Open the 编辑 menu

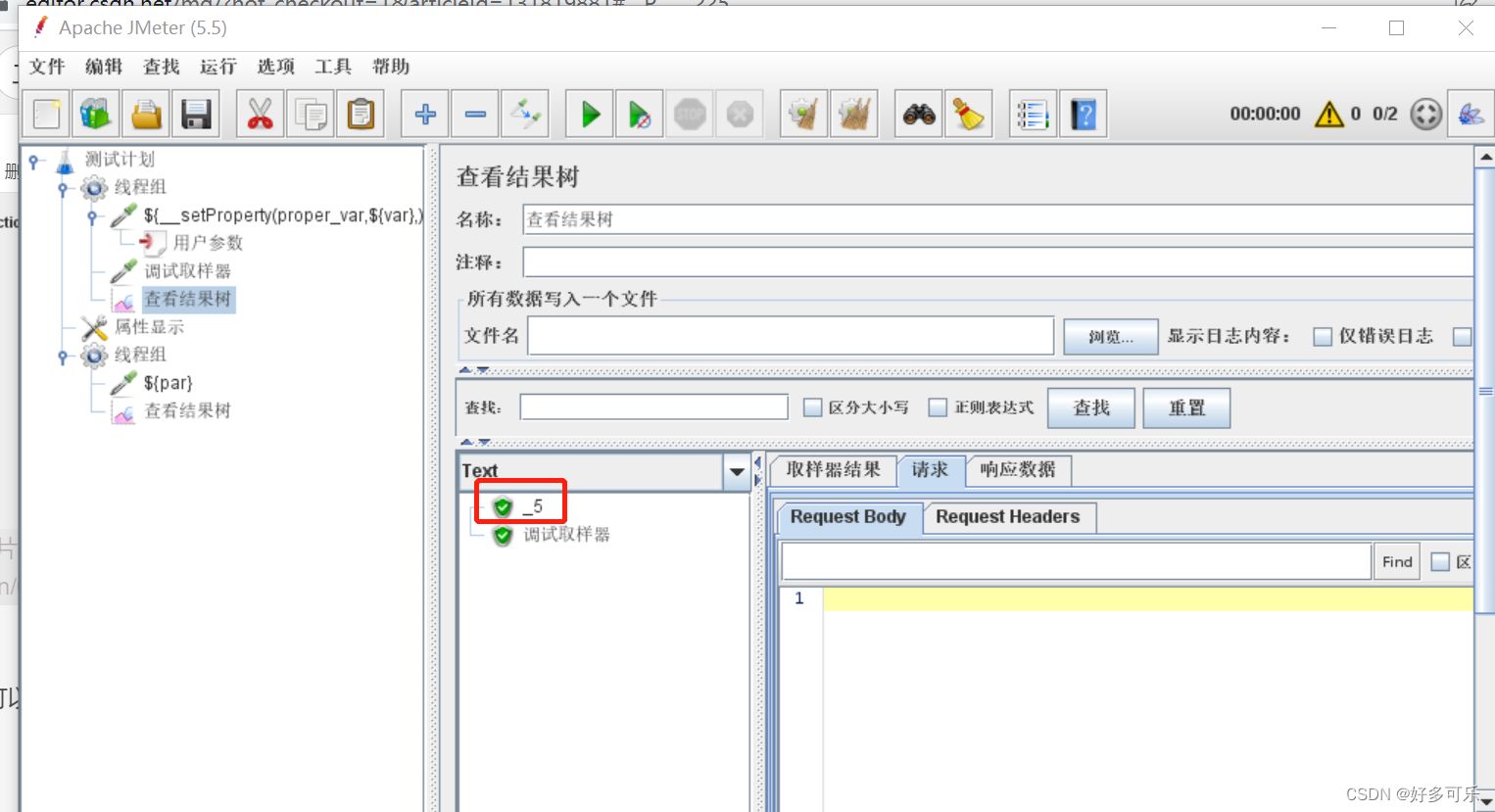[x=104, y=67]
